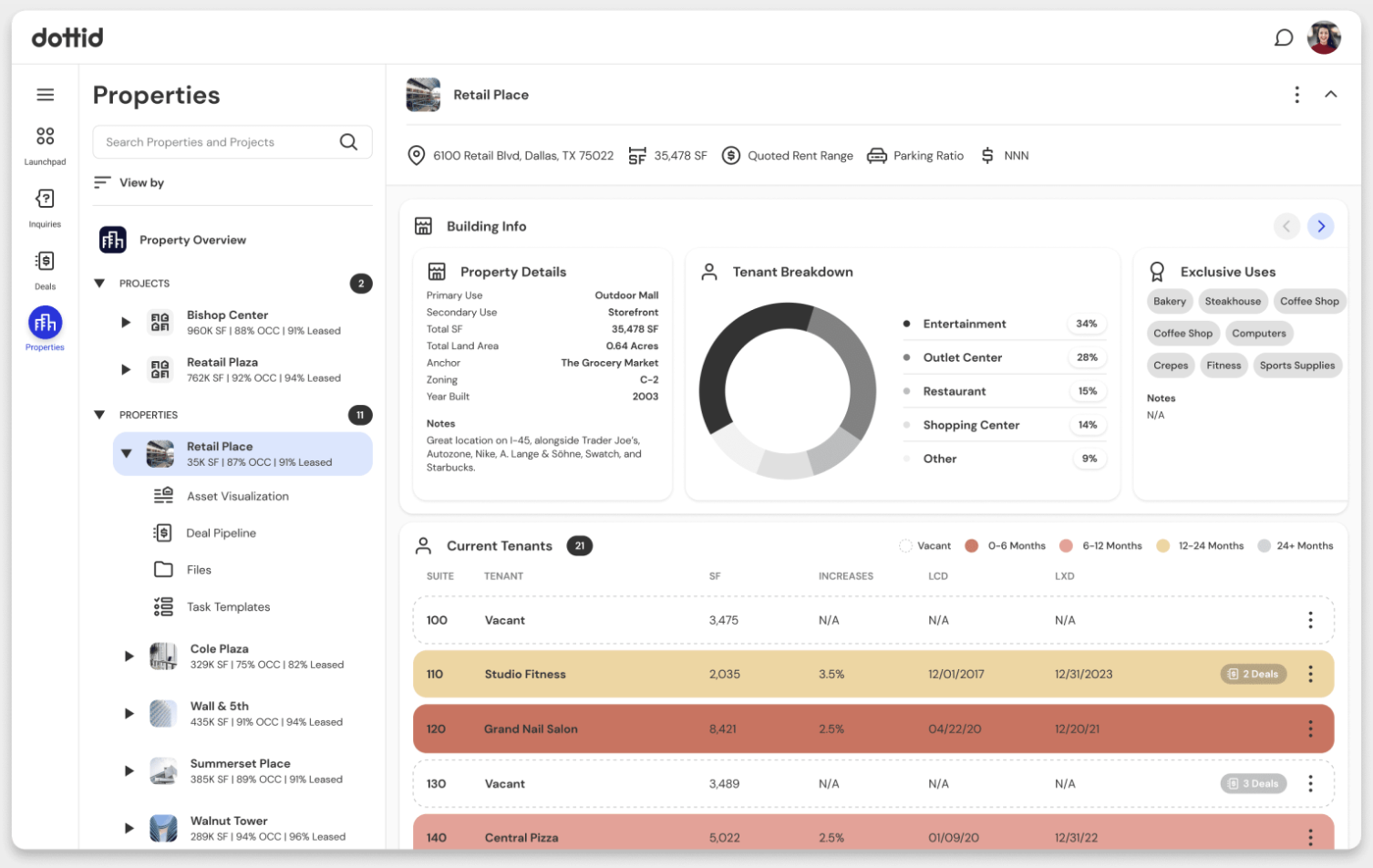Select Deal Pipeline menu item
The height and width of the screenshot is (868, 1373).
(x=221, y=533)
